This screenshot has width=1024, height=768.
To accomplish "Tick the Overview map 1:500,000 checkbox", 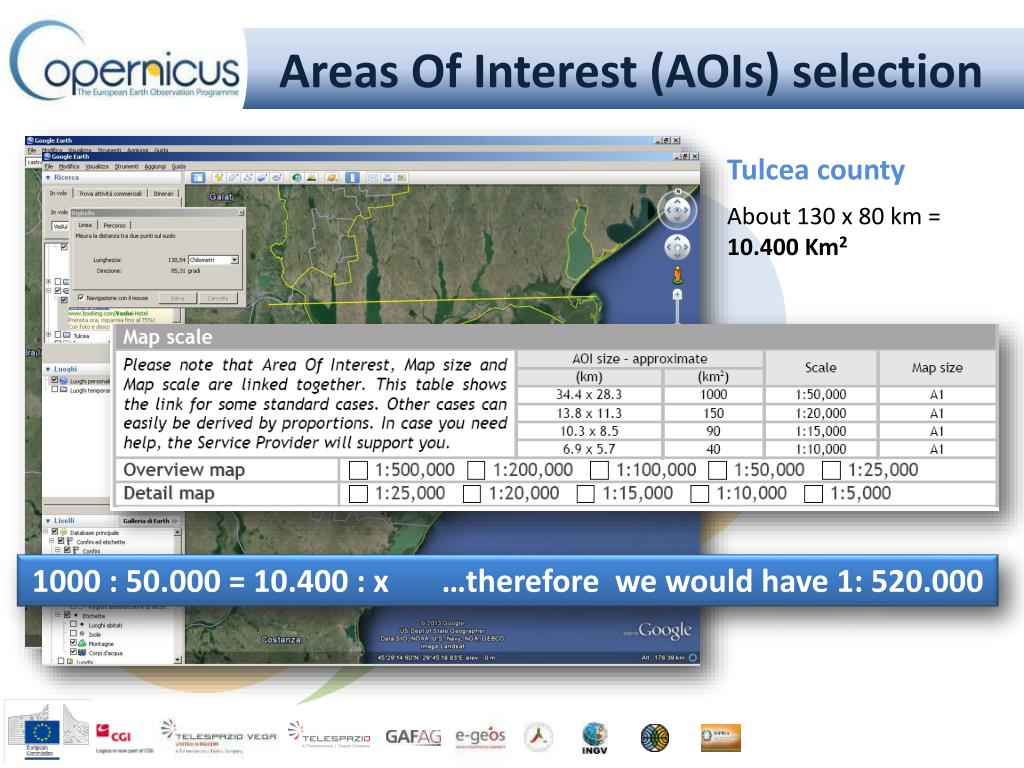I will 359,470.
